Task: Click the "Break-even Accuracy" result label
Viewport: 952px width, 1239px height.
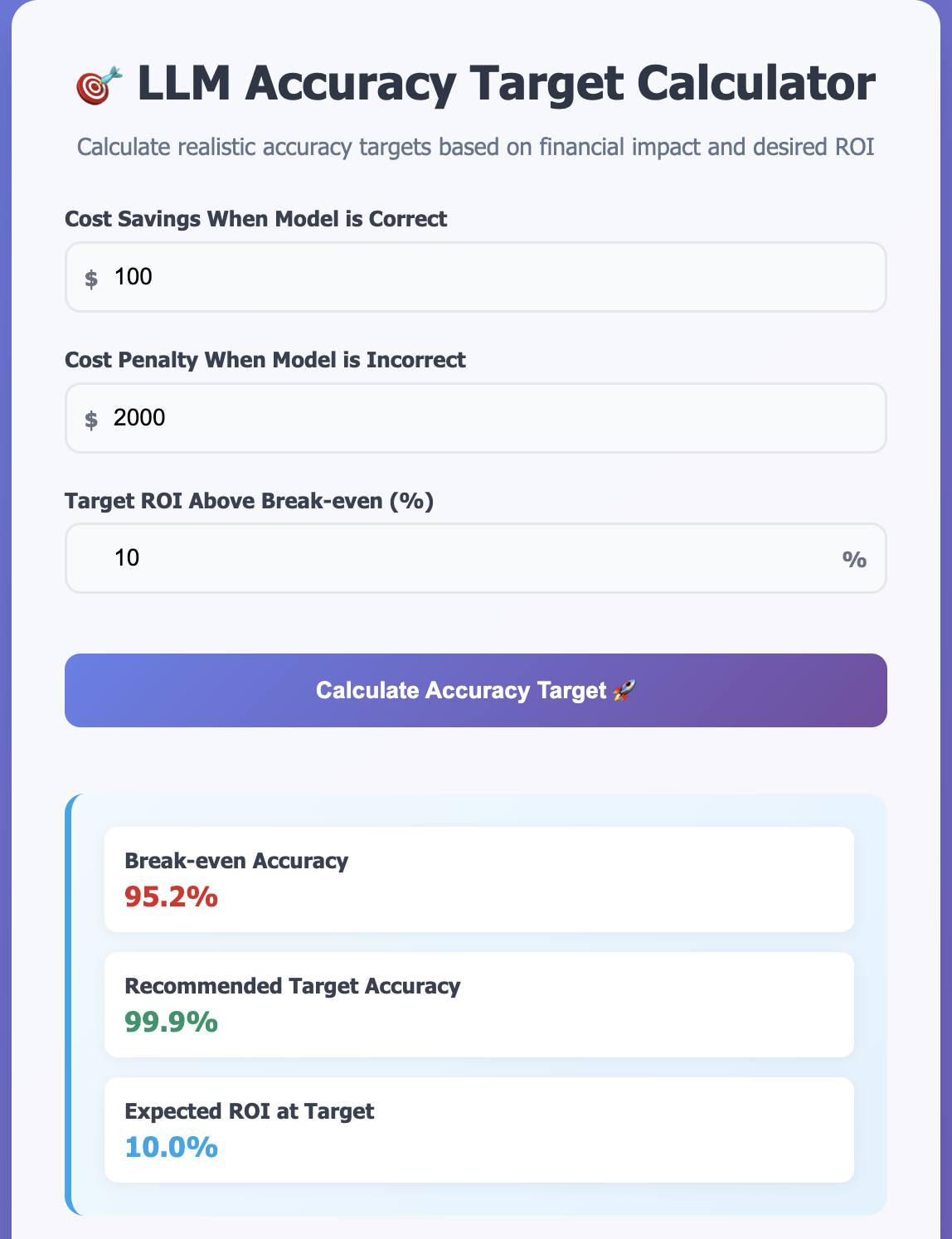Action: (236, 861)
